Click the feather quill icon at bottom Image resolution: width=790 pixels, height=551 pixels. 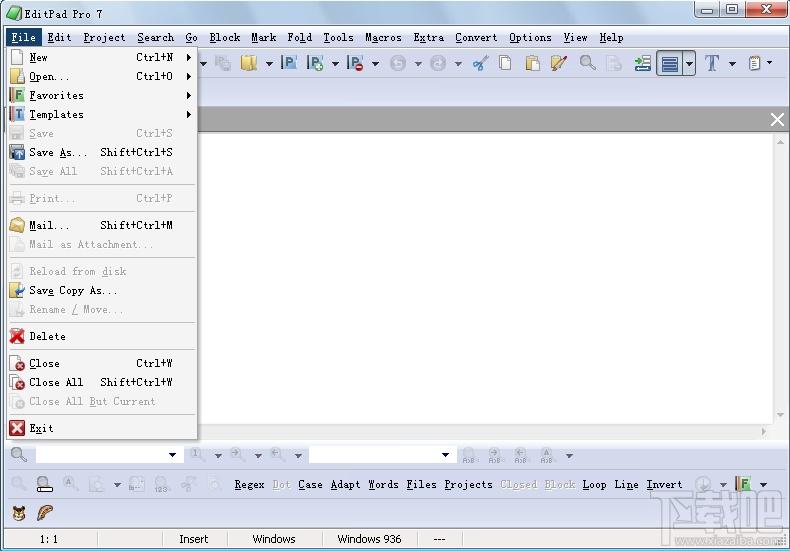click(x=44, y=513)
